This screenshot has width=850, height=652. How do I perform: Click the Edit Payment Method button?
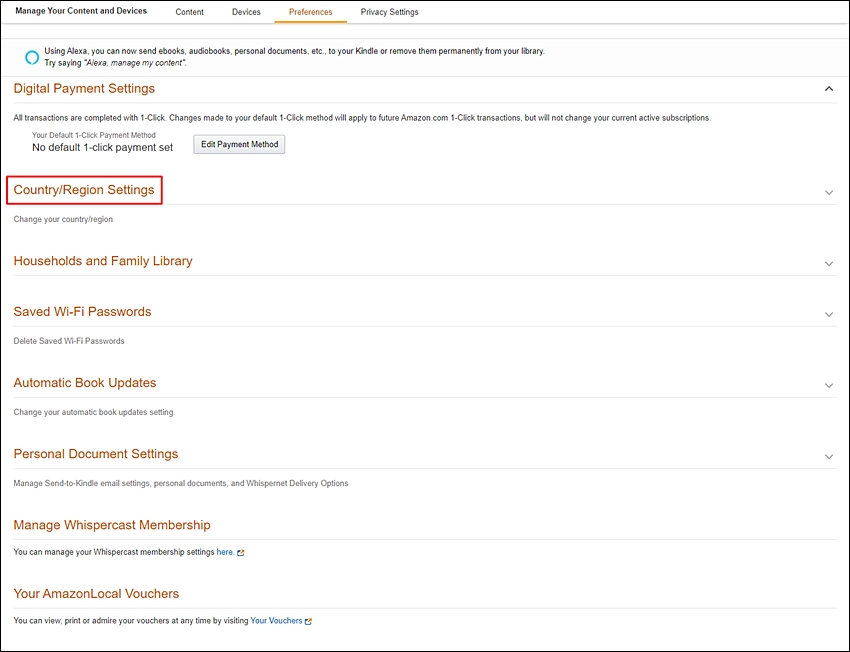tap(239, 144)
